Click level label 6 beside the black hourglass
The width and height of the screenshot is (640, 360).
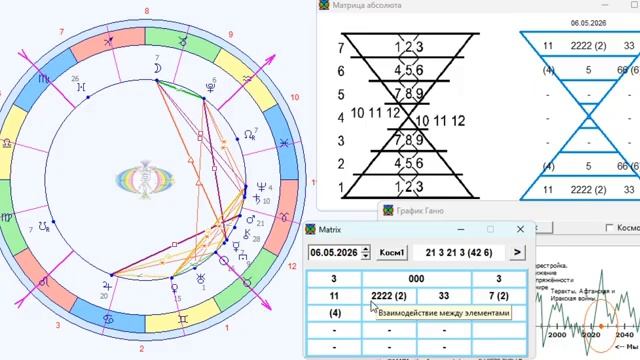(341, 71)
